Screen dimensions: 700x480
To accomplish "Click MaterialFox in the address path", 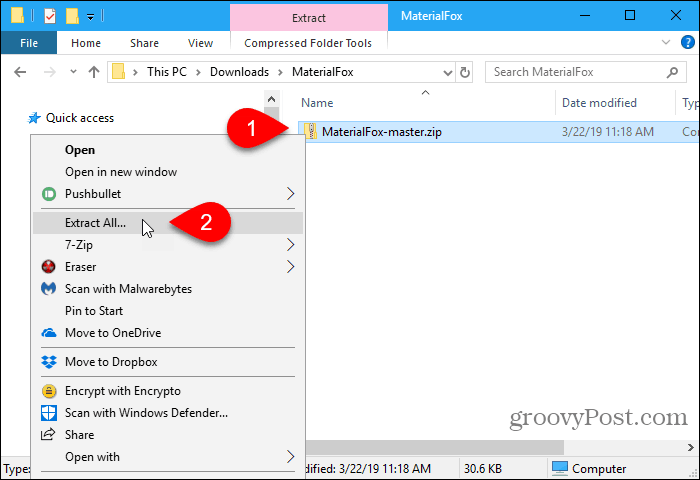I will pyautogui.click(x=323, y=72).
